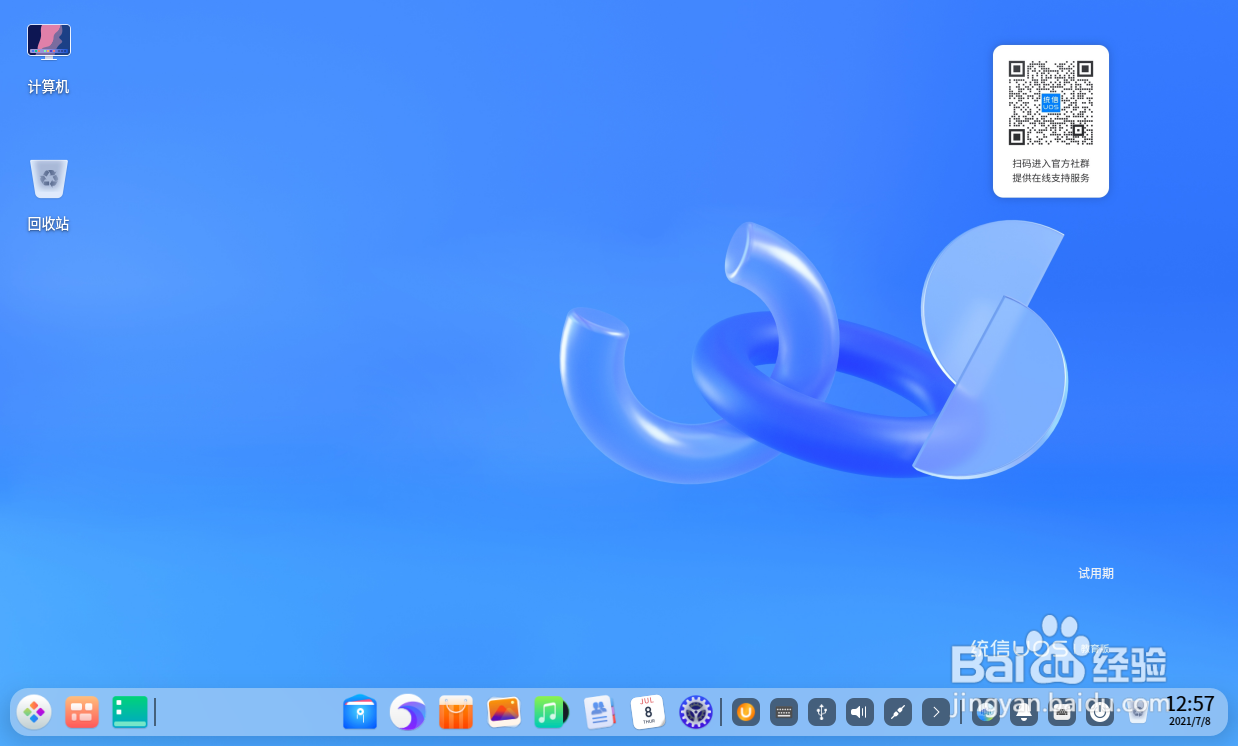
Task: Open the calendar showing JUL 8
Action: pos(648,712)
